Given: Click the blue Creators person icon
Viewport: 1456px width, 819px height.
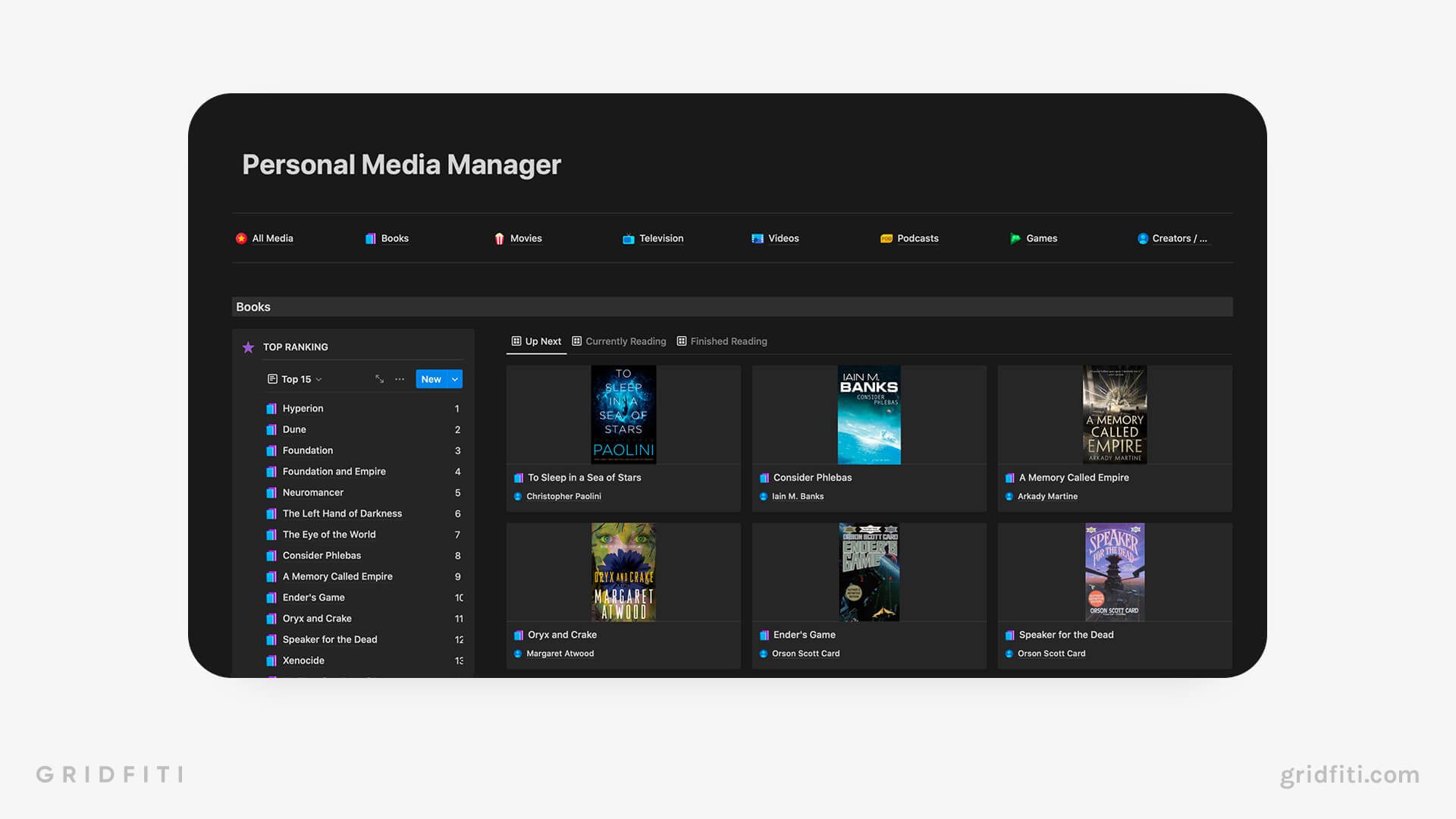Looking at the screenshot, I should point(1142,238).
